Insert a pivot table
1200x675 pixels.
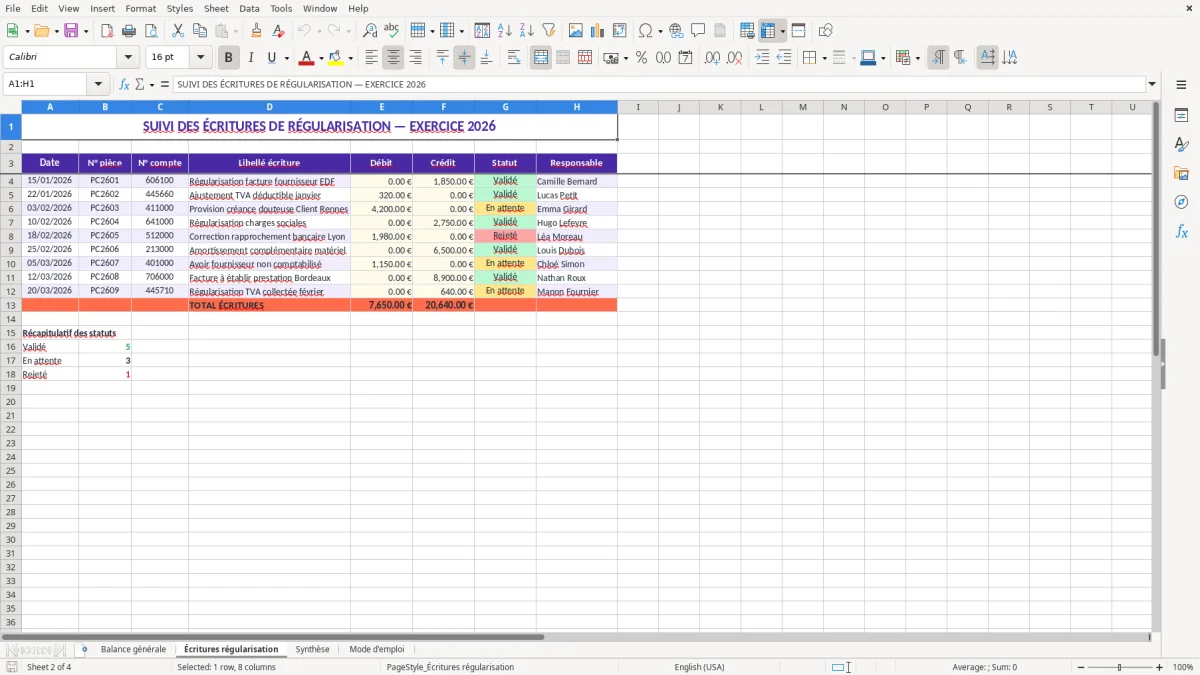point(620,31)
